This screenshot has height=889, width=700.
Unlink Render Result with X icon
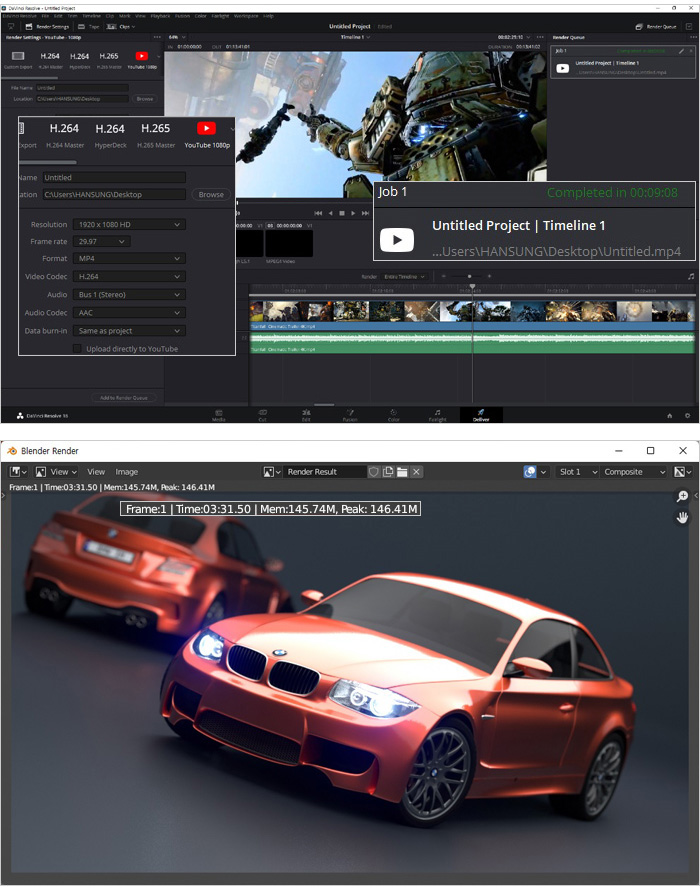click(416, 472)
